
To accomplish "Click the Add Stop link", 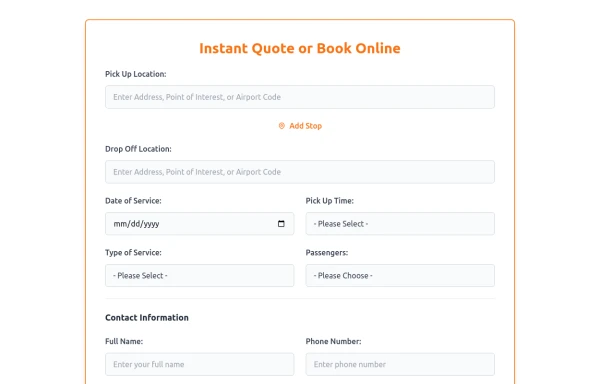I will (300, 126).
